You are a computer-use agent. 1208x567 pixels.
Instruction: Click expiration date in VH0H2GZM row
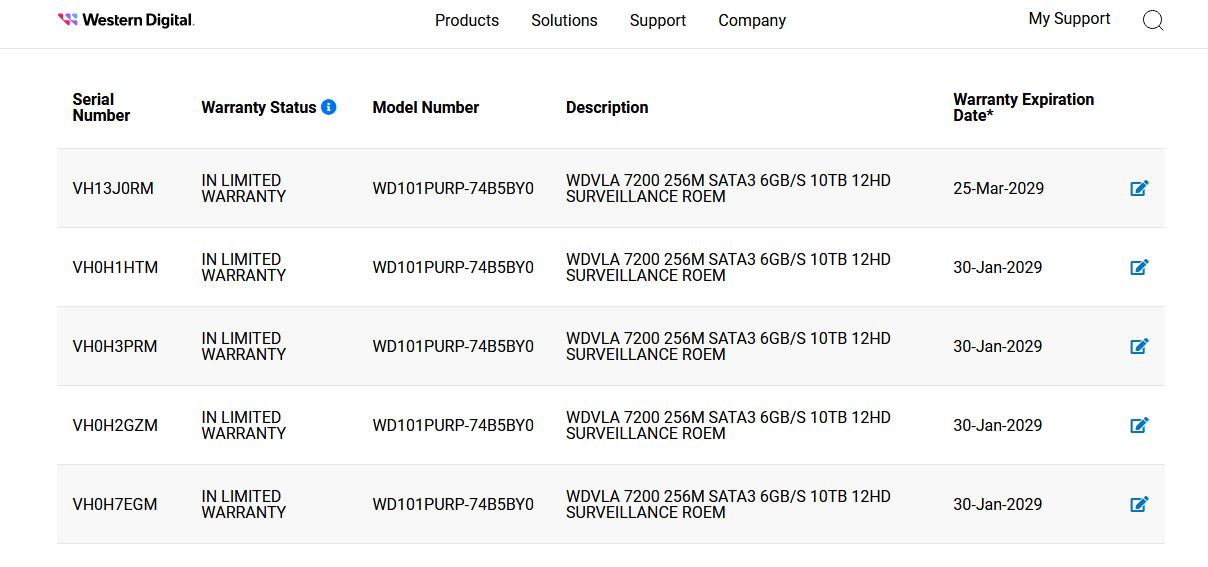[997, 425]
